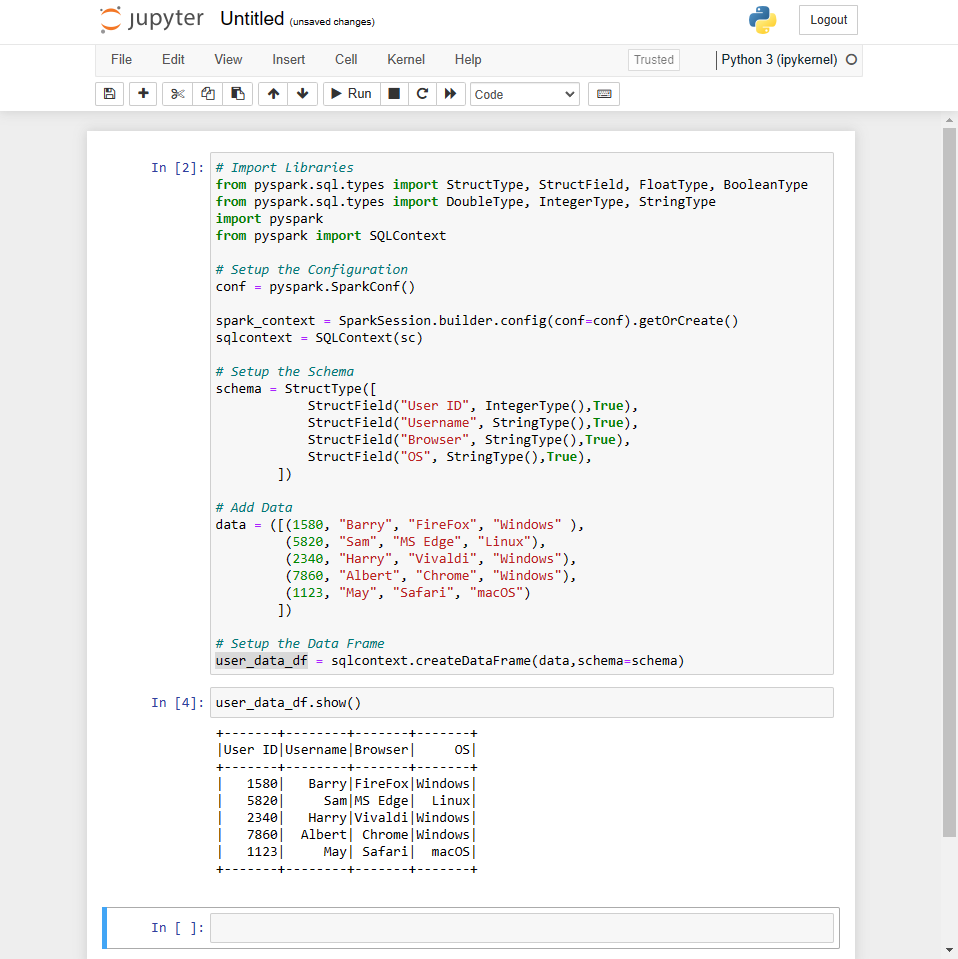958x959 pixels.
Task: Open the File menu
Action: pos(121,59)
